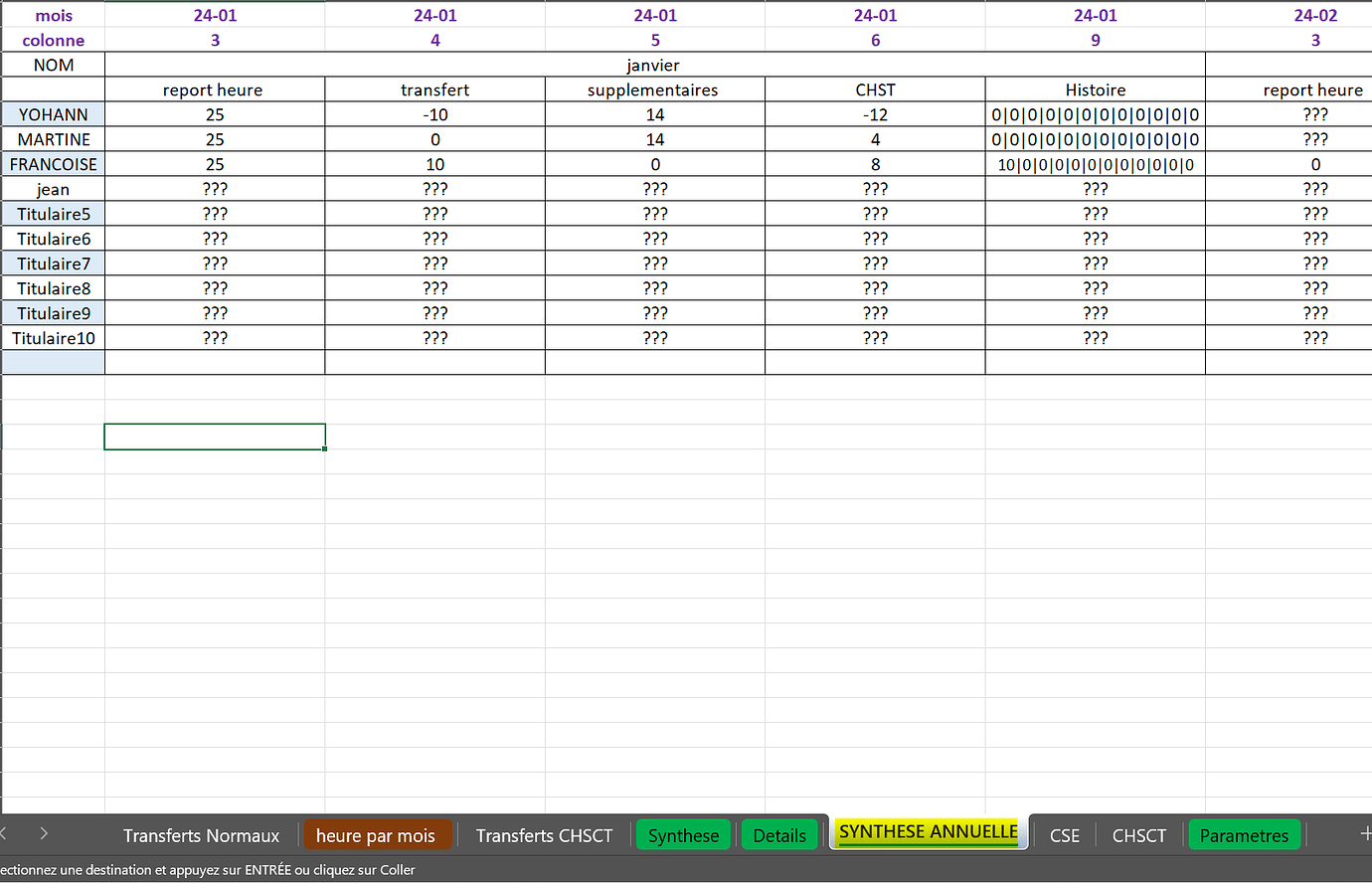Viewport: 1372px width, 883px height.
Task: Switch to the Transferts CHSCT sheet
Action: pyautogui.click(x=544, y=835)
